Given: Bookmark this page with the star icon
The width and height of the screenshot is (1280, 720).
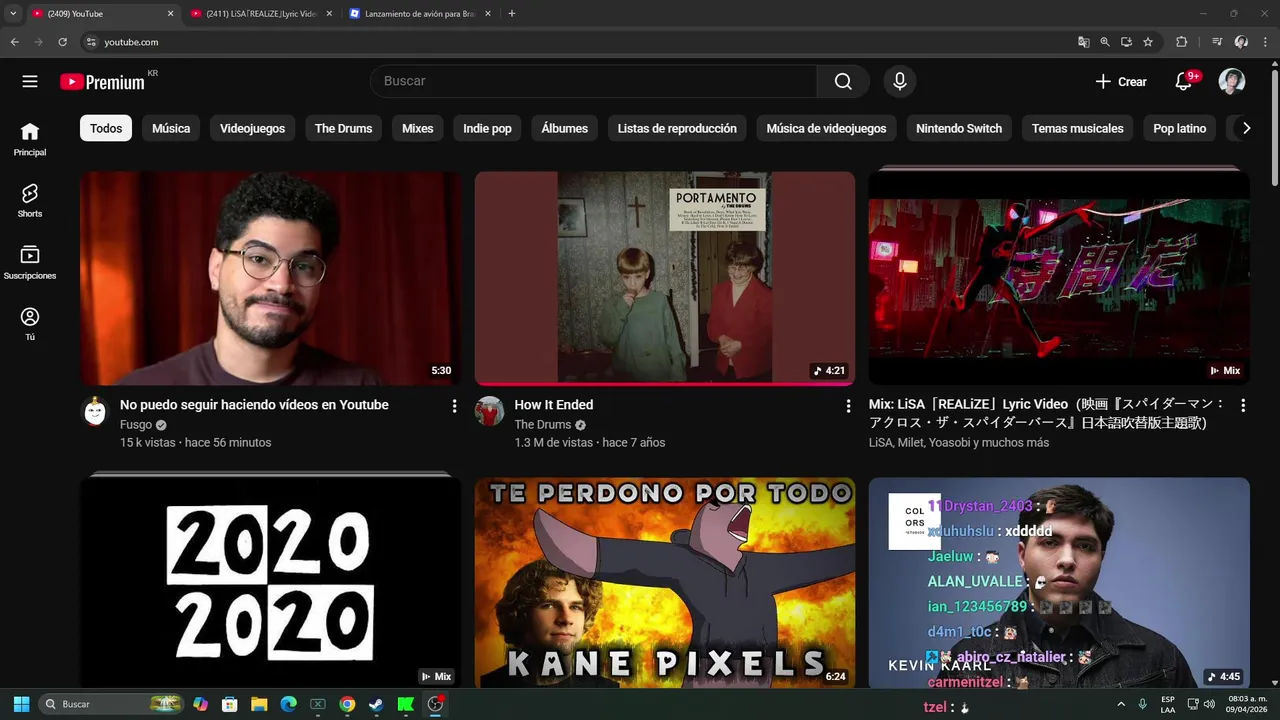Looking at the screenshot, I should pos(1148,42).
